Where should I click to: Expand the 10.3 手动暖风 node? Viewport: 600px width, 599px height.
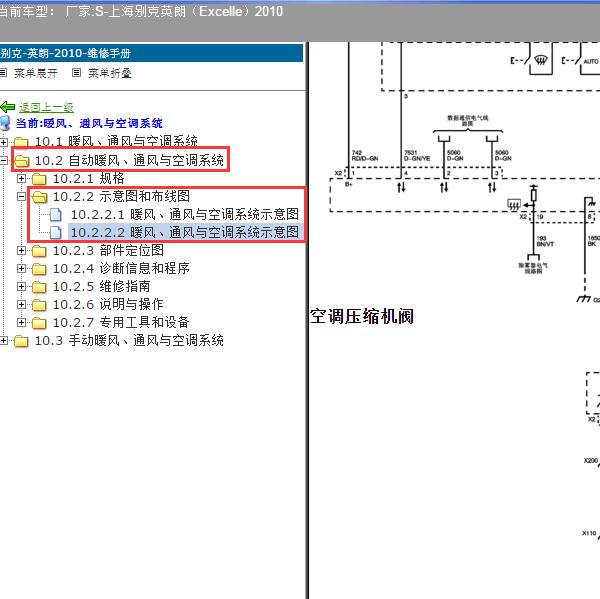click(3, 340)
